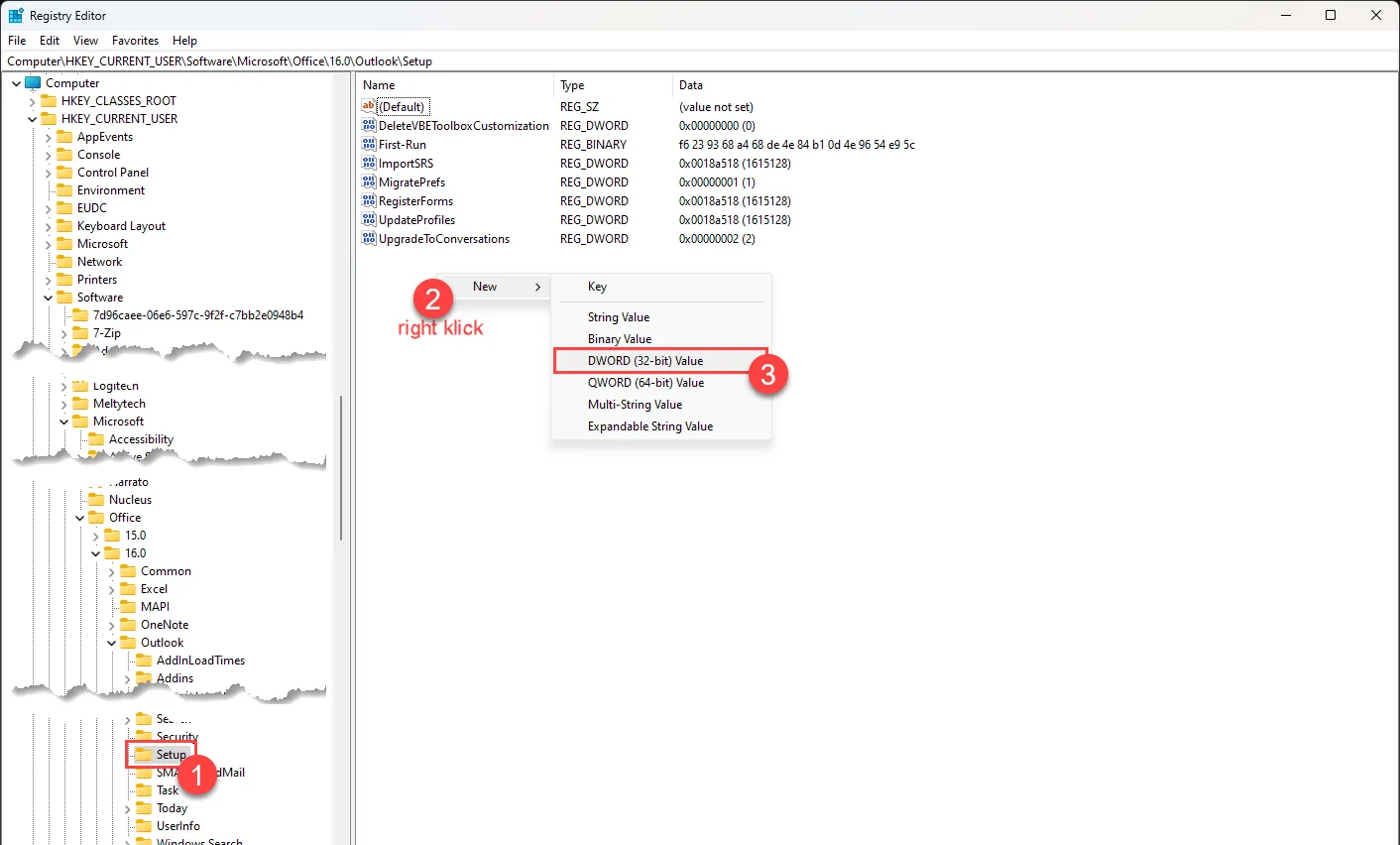Click the MigratePrefs value icon
Screen dimensions: 1400x845
369,182
